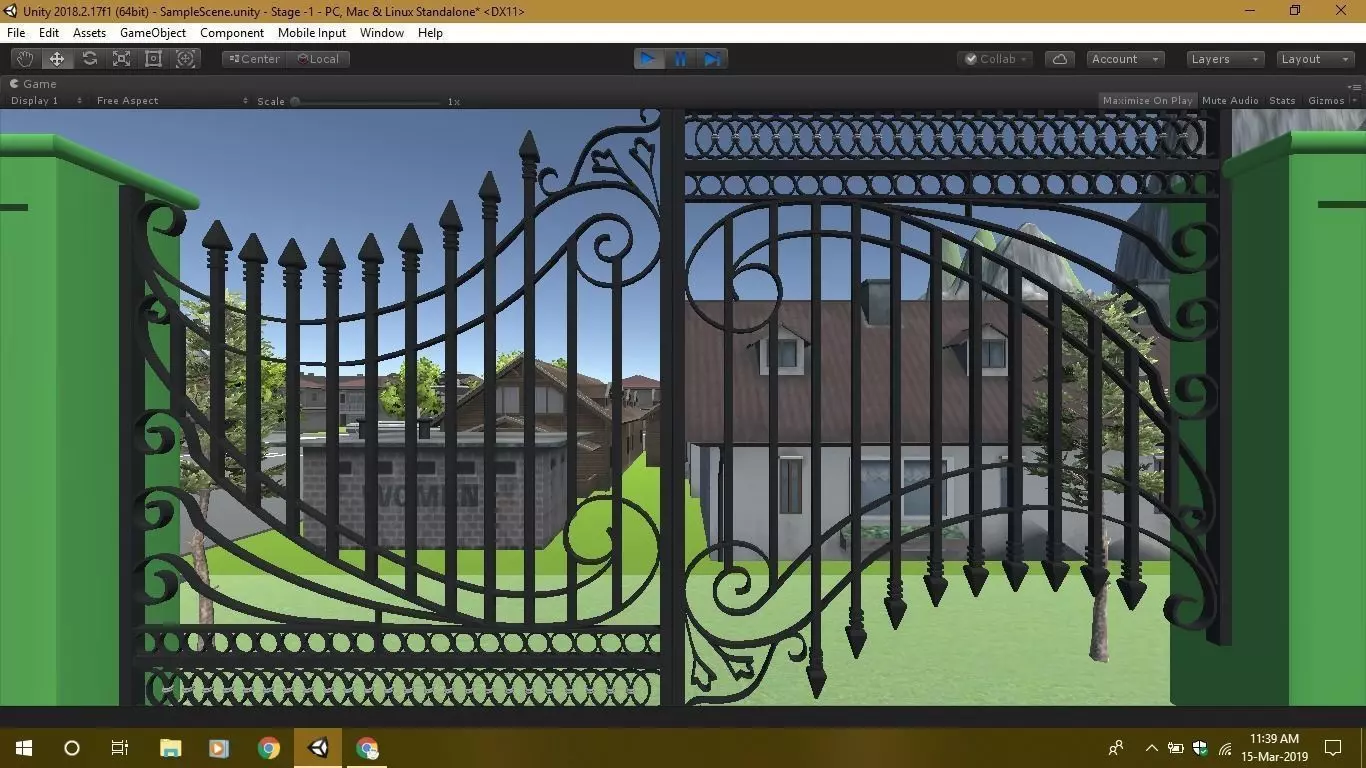Open the Window menu
This screenshot has width=1366, height=768.
click(382, 33)
